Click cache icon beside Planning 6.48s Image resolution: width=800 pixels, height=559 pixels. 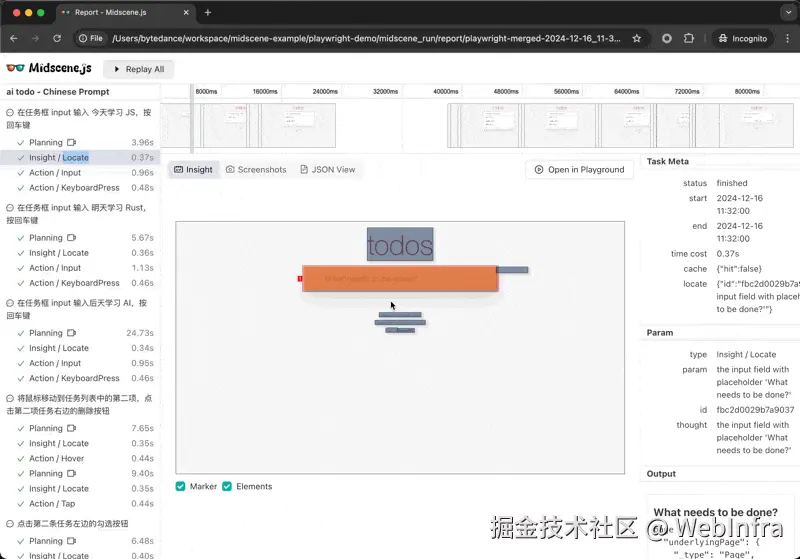(x=71, y=541)
